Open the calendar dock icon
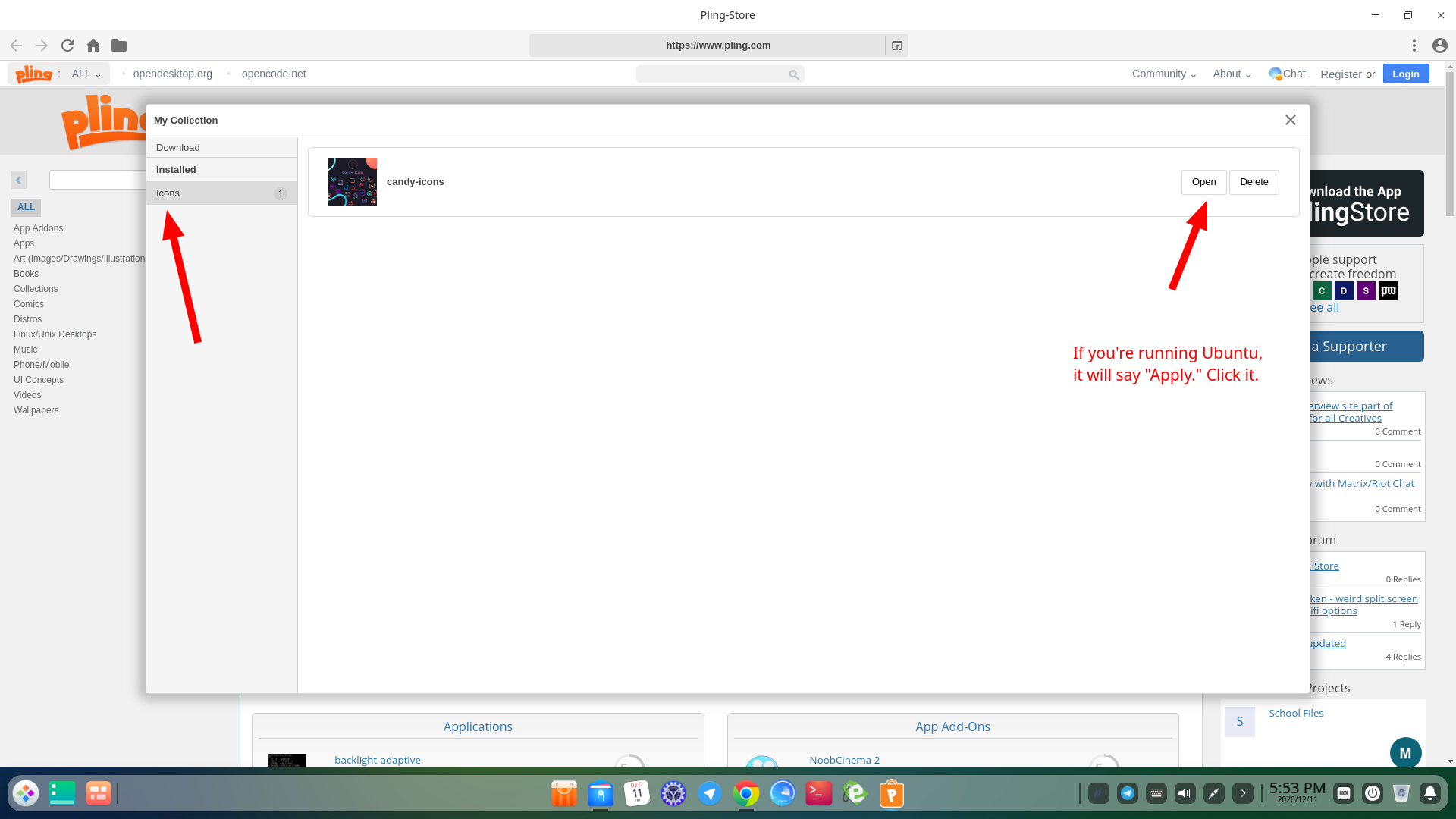 pyautogui.click(x=637, y=793)
